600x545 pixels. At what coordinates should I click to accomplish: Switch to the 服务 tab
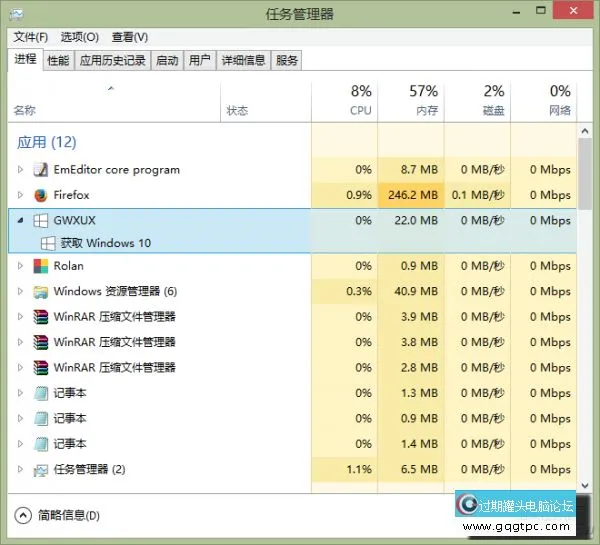point(287,60)
